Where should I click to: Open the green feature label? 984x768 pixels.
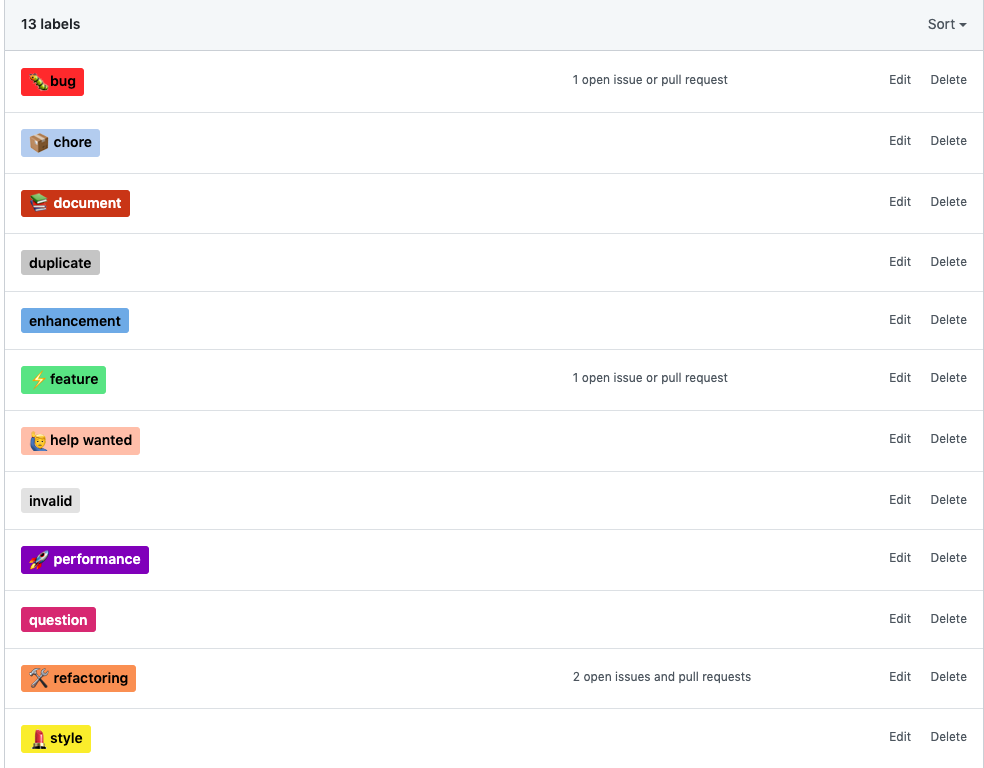[x=63, y=380]
